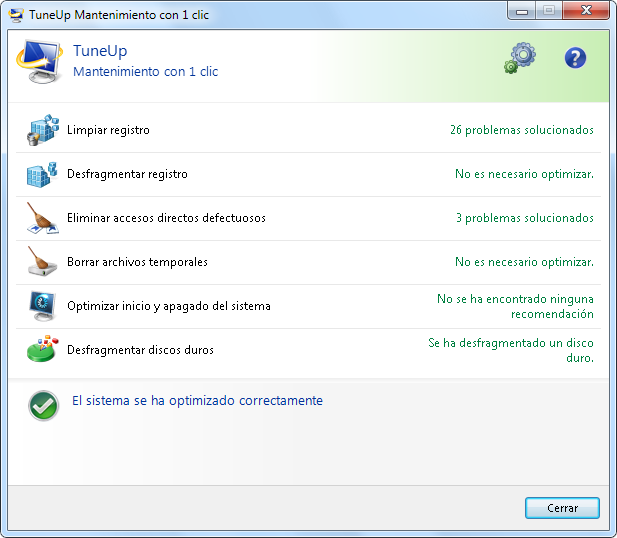
Task: Select the 'Desfragmentar discos duros' label
Action: [140, 350]
